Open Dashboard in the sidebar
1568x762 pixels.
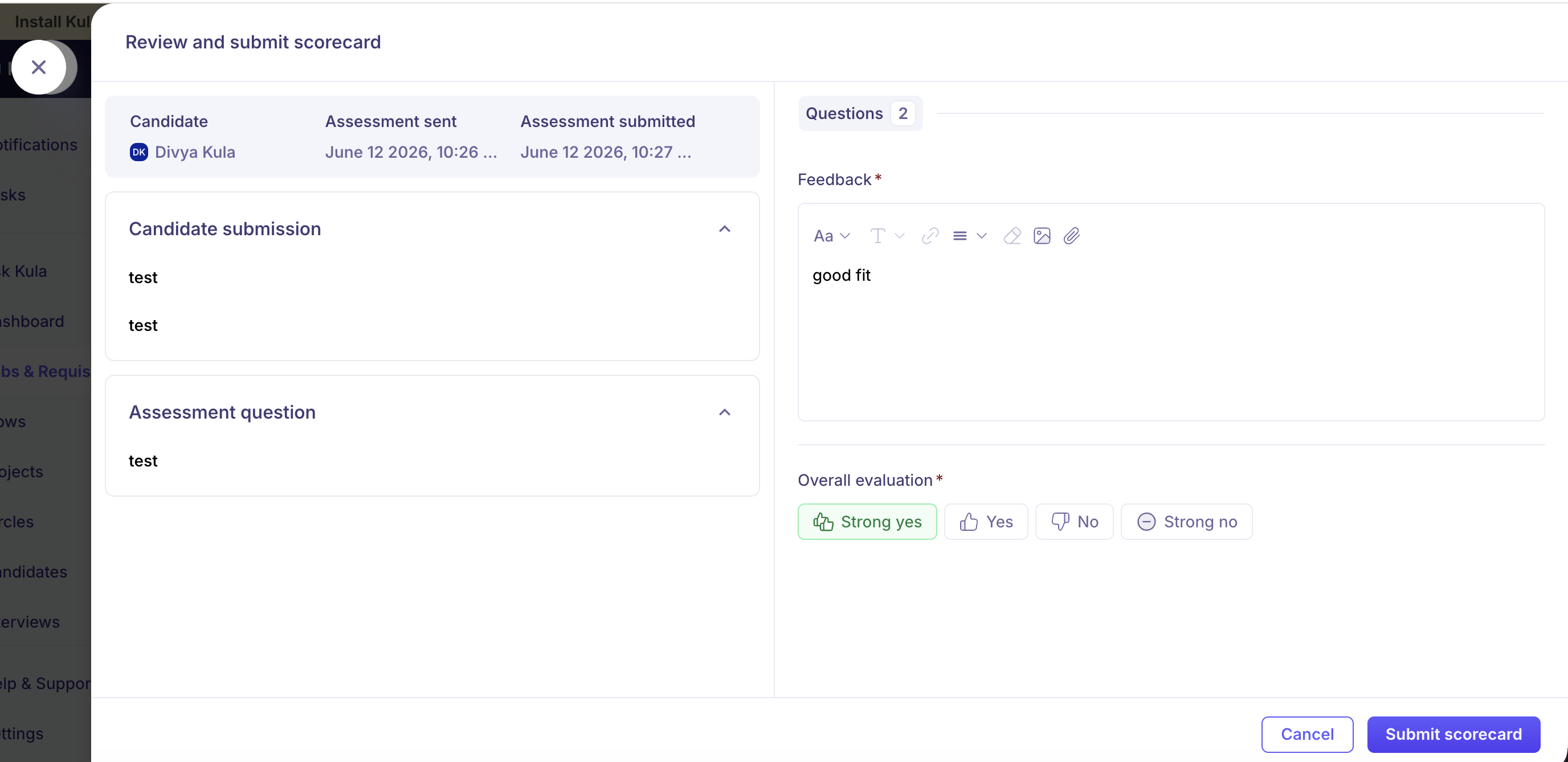pyautogui.click(x=32, y=321)
